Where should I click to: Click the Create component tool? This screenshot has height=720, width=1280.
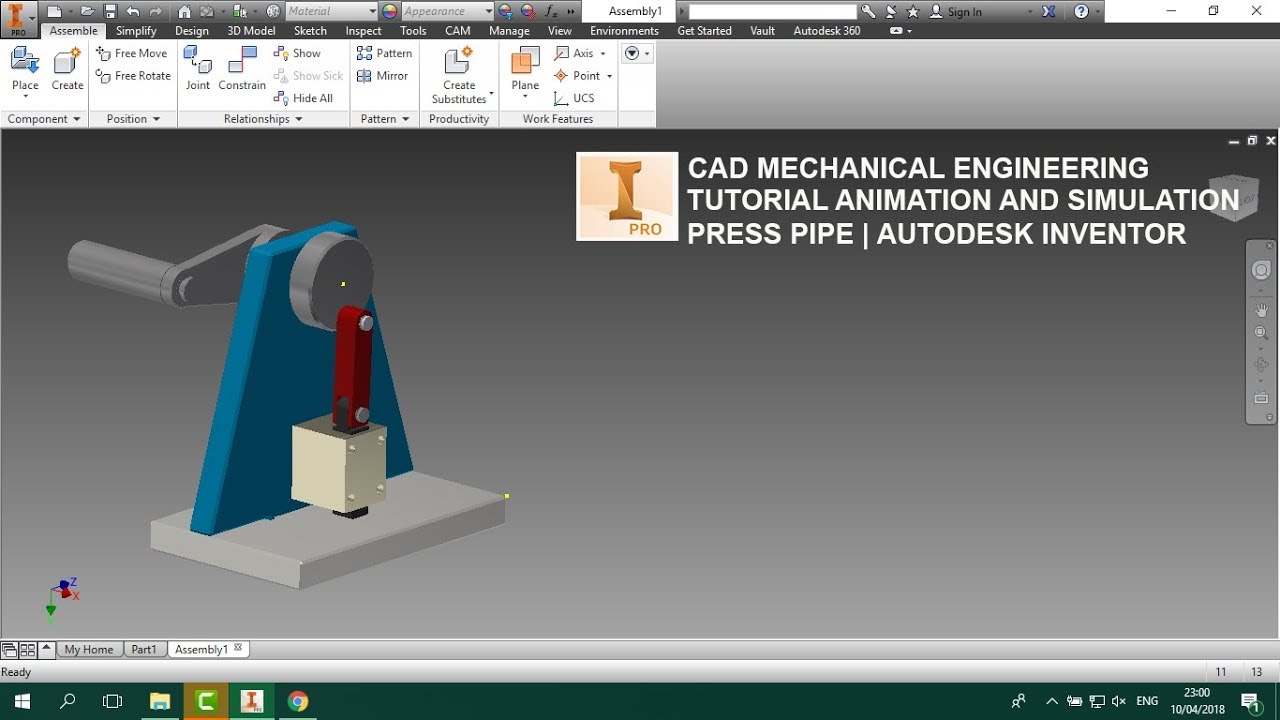click(67, 68)
